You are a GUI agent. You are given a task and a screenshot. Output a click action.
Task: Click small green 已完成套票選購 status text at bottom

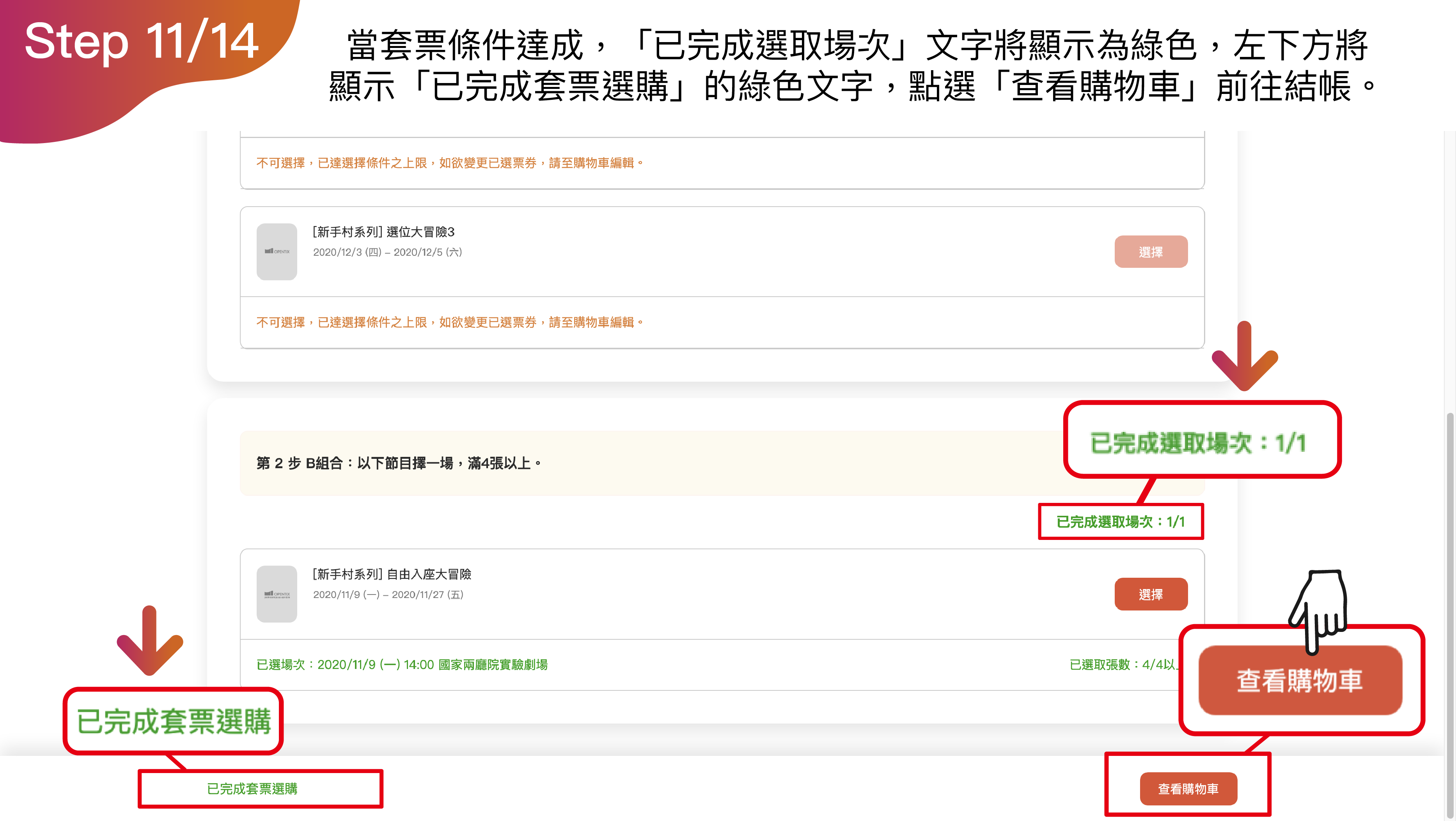coord(252,788)
